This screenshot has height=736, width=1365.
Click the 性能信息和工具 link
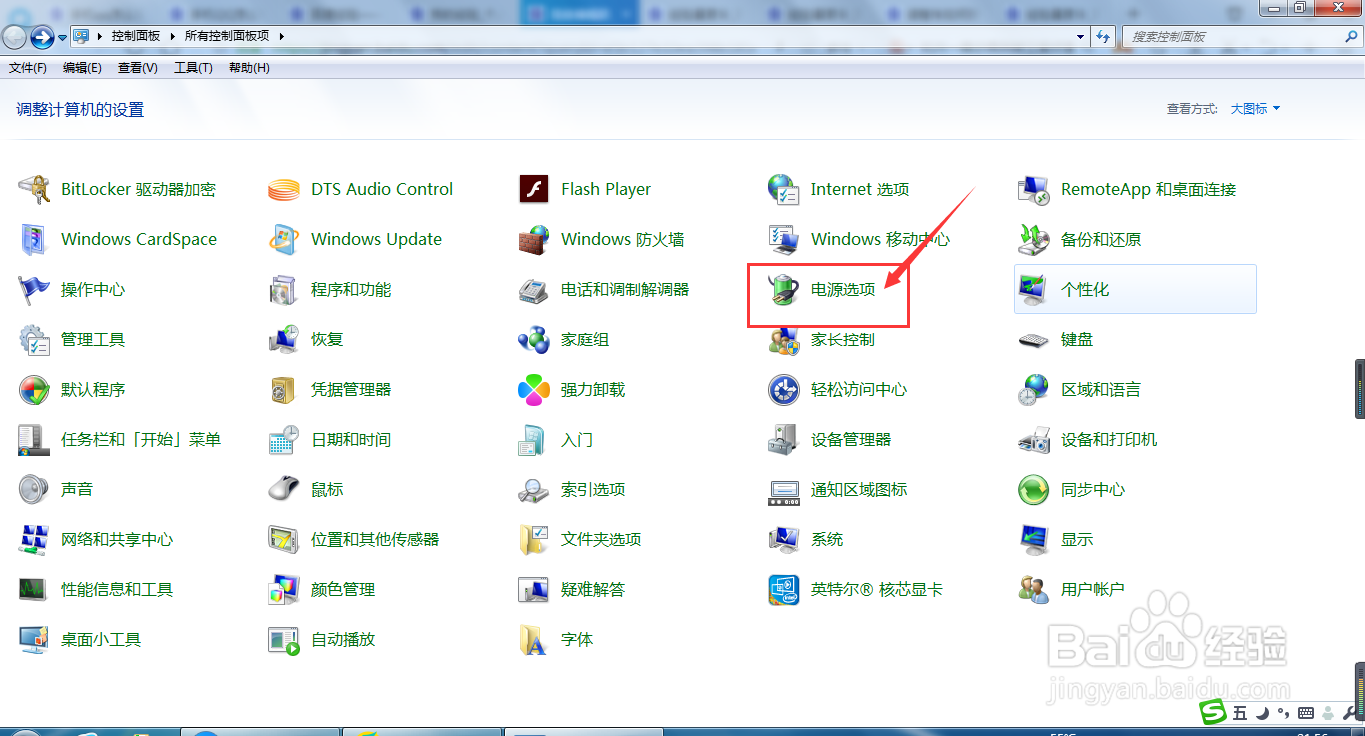[x=117, y=589]
